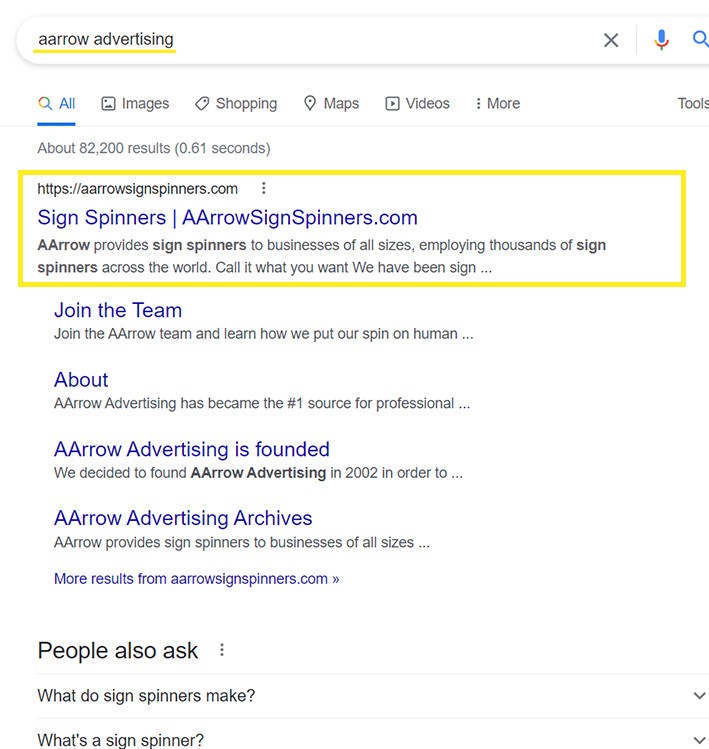
Task: Open the Tools search options
Action: (x=692, y=104)
